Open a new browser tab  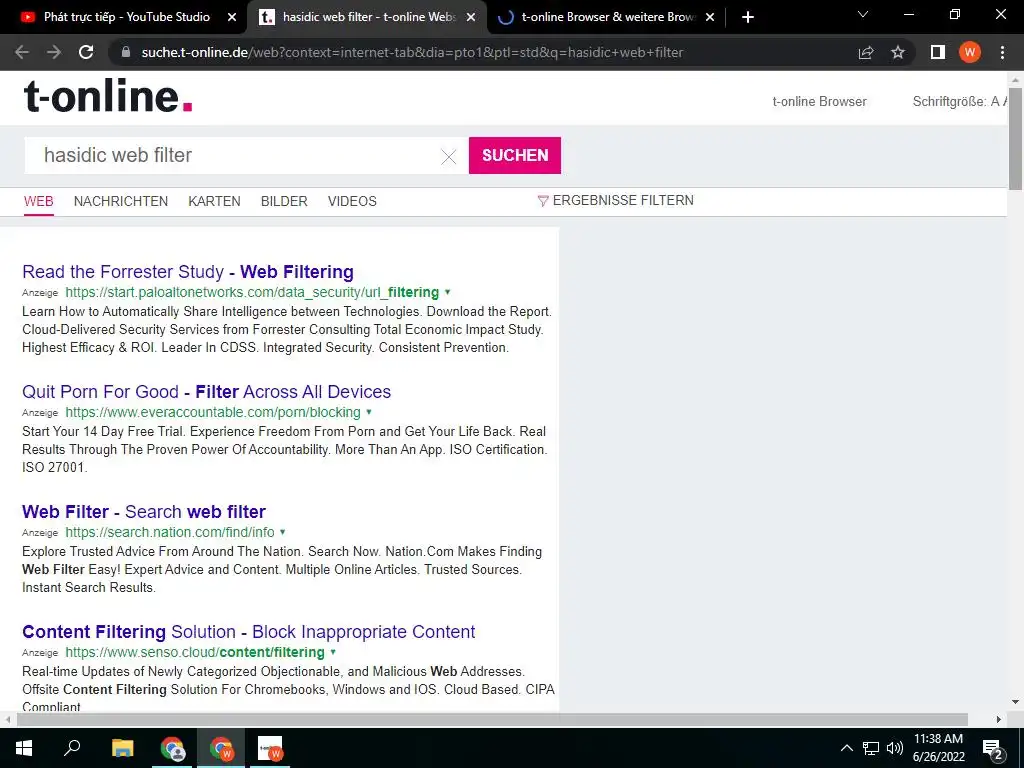748,18
